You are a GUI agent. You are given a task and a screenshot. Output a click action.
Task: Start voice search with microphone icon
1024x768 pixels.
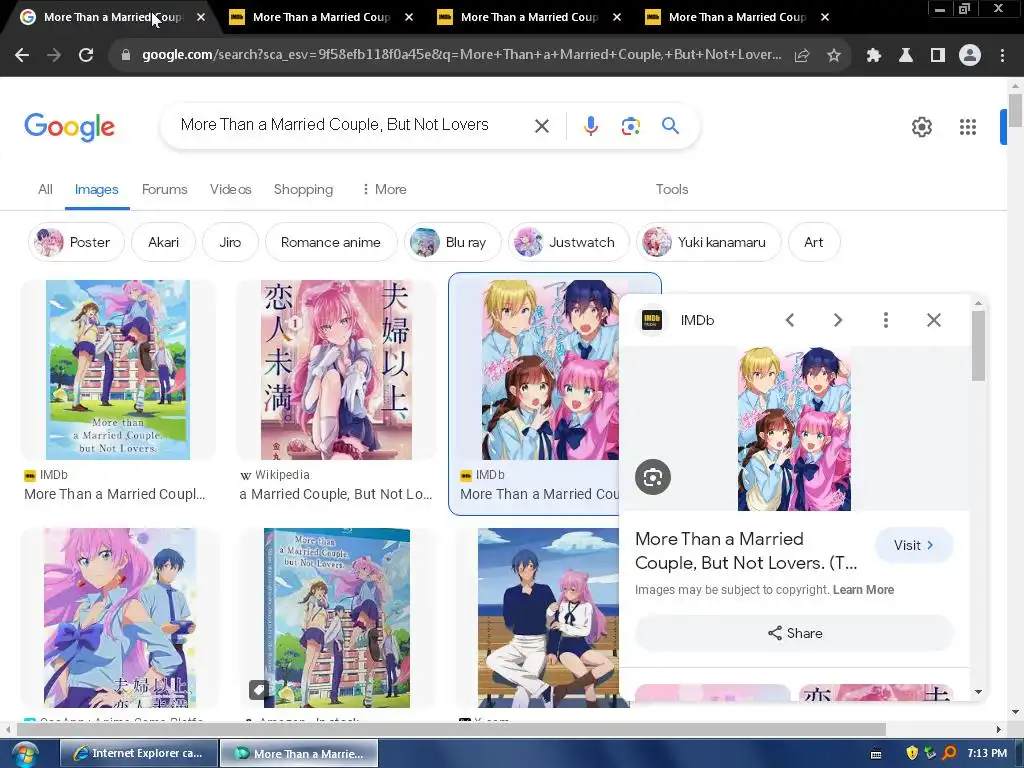point(590,126)
